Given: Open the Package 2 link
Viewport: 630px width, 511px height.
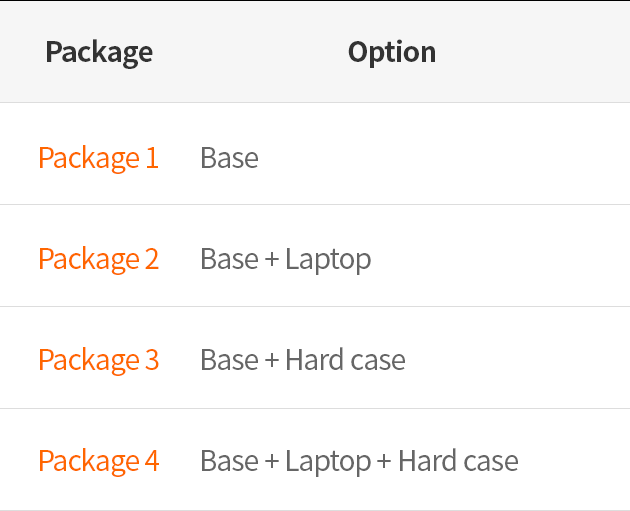Looking at the screenshot, I should pos(98,259).
